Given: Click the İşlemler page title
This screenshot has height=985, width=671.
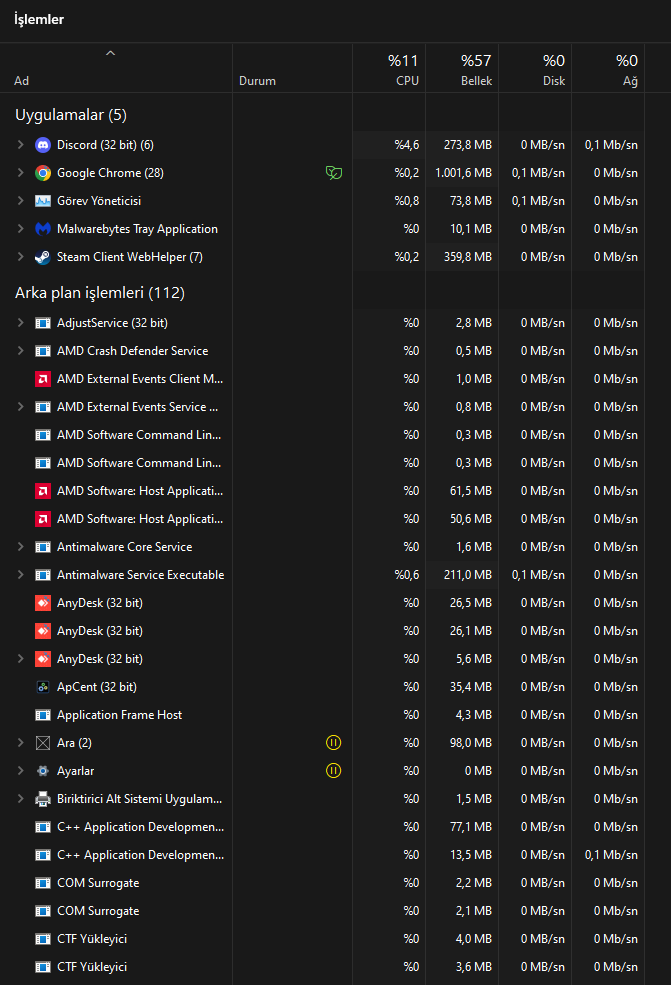Looking at the screenshot, I should click(39, 19).
